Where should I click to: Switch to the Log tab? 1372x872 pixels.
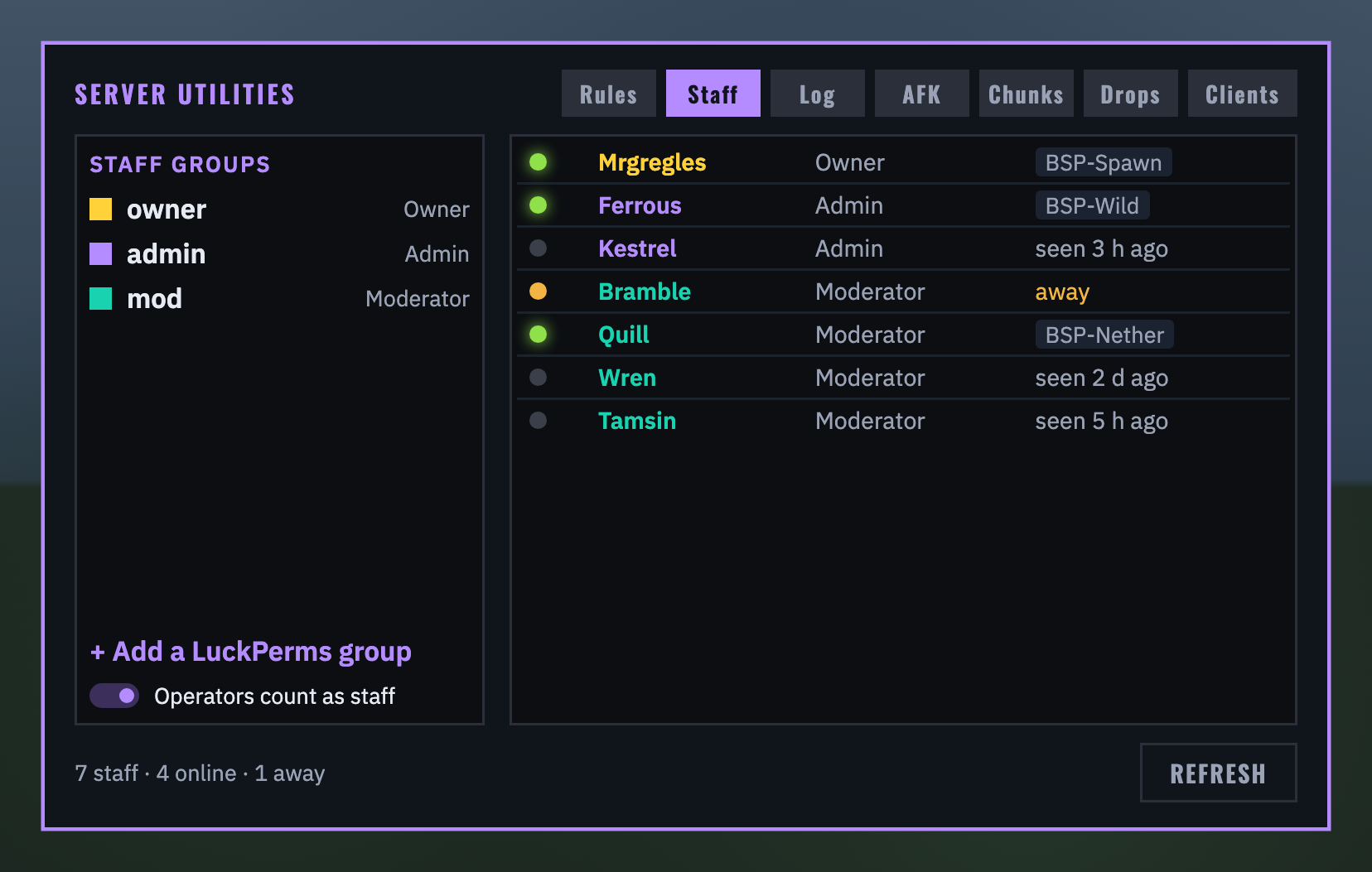817,94
